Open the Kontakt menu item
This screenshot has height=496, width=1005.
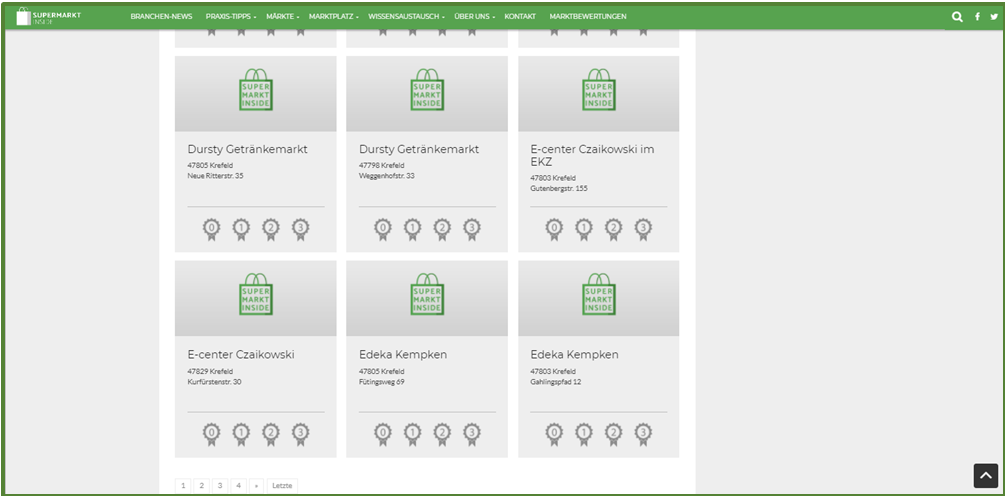click(520, 17)
